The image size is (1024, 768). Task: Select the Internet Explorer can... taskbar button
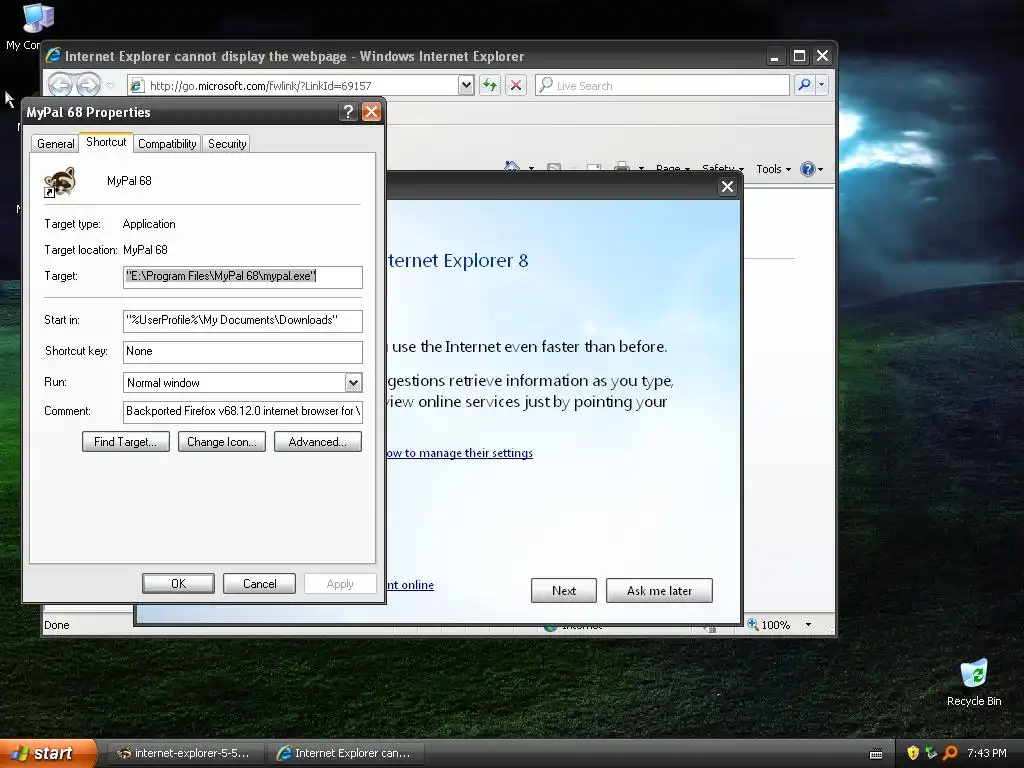click(346, 754)
